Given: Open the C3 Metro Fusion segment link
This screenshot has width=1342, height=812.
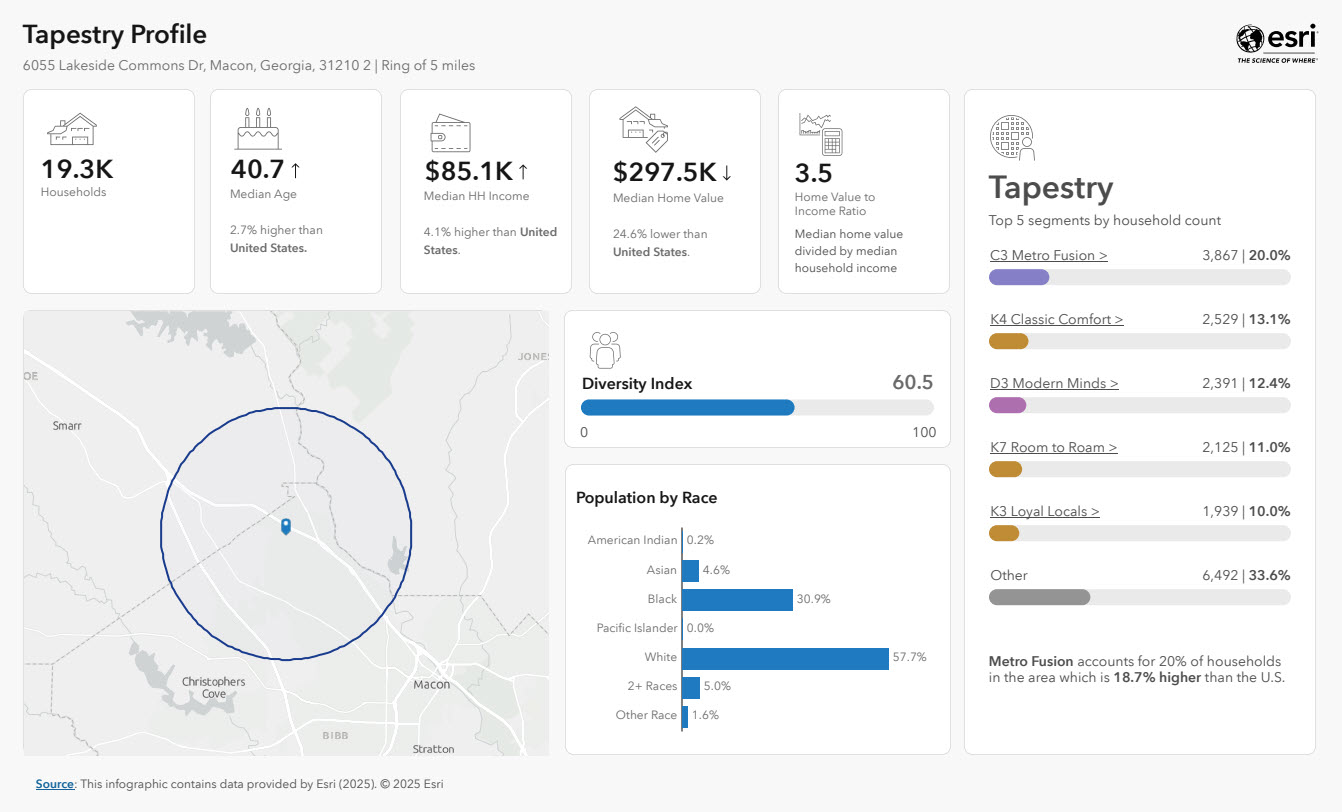Looking at the screenshot, I should 1049,255.
